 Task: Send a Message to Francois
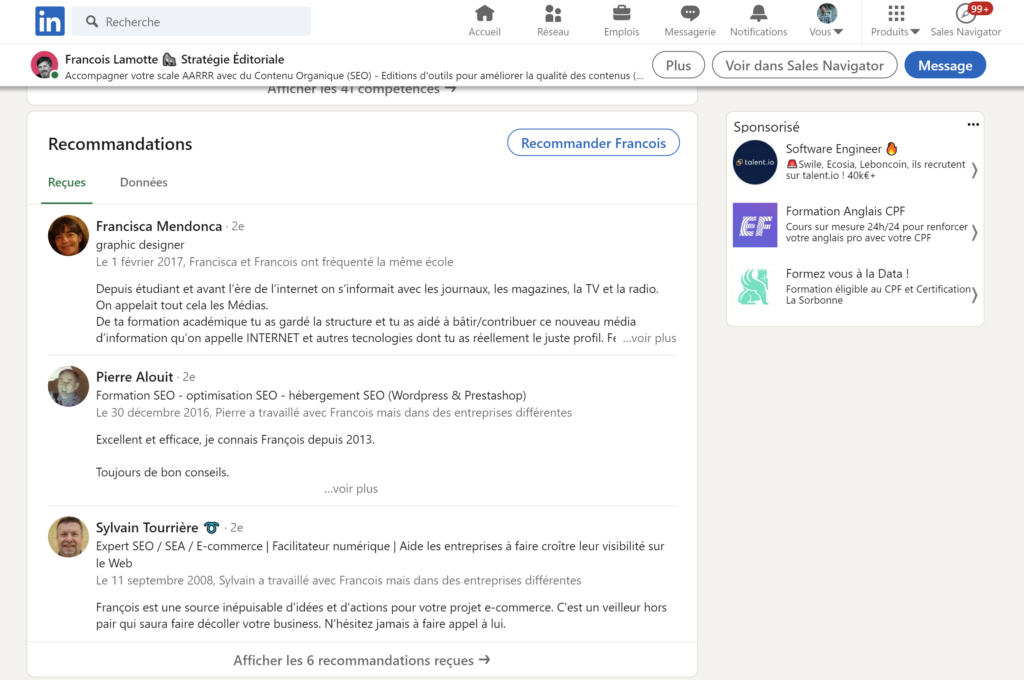coord(945,65)
